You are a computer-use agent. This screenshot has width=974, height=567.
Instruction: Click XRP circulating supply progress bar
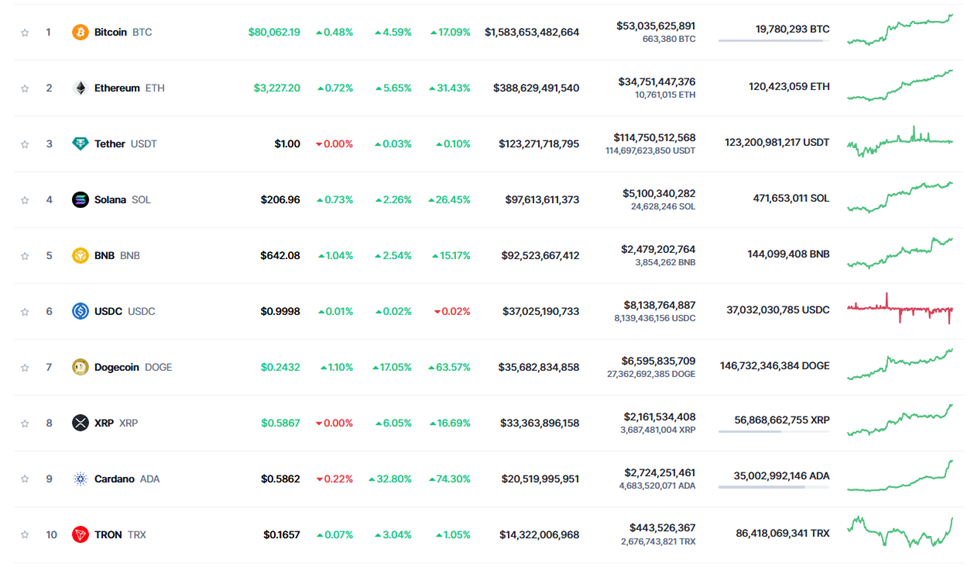tap(774, 432)
